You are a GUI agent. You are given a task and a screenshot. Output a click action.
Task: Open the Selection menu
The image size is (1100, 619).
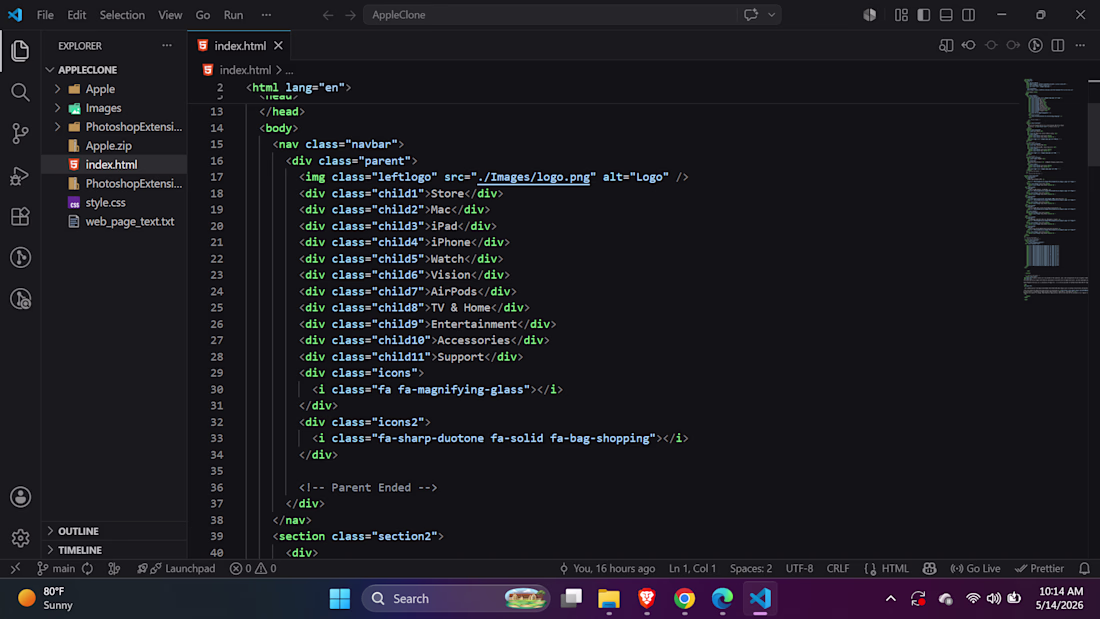click(122, 15)
